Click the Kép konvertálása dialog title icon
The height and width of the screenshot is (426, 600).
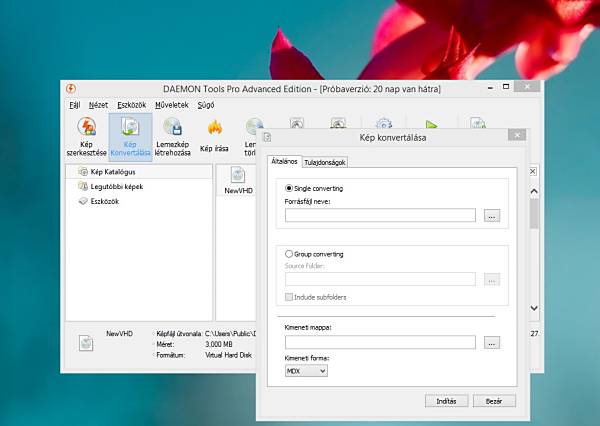pos(267,137)
